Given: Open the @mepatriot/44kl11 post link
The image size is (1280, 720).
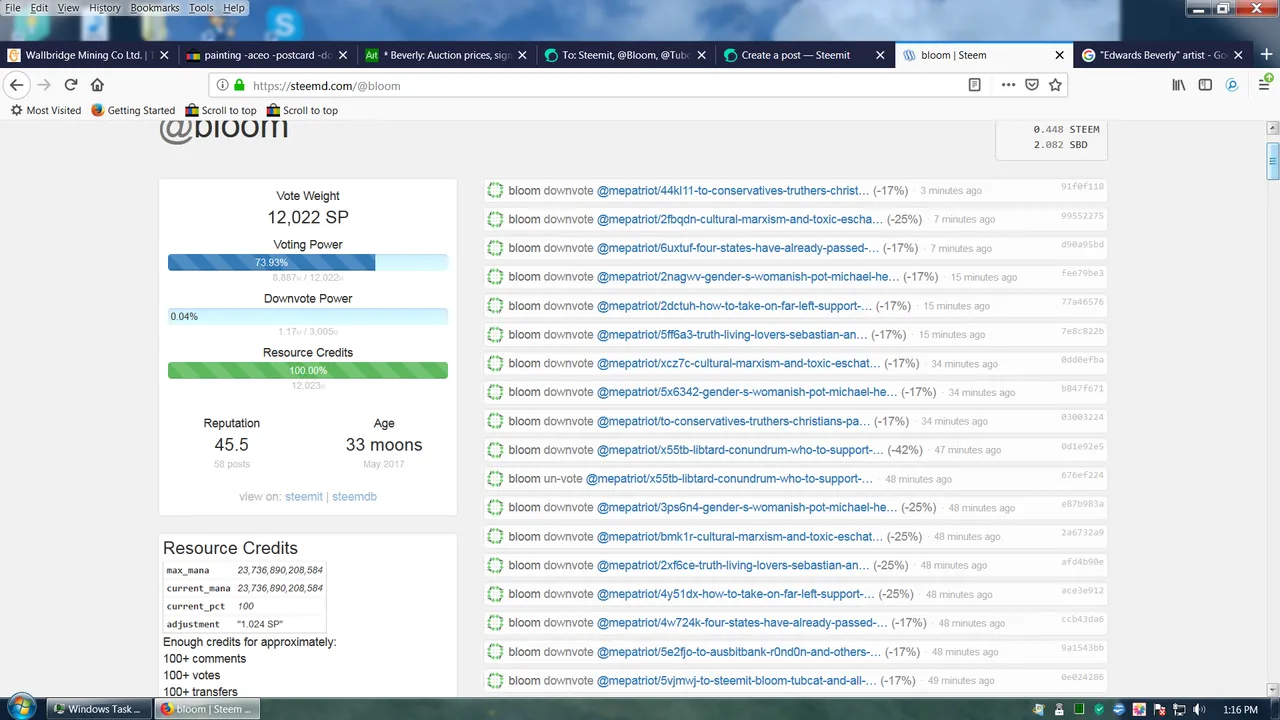Looking at the screenshot, I should (x=733, y=190).
